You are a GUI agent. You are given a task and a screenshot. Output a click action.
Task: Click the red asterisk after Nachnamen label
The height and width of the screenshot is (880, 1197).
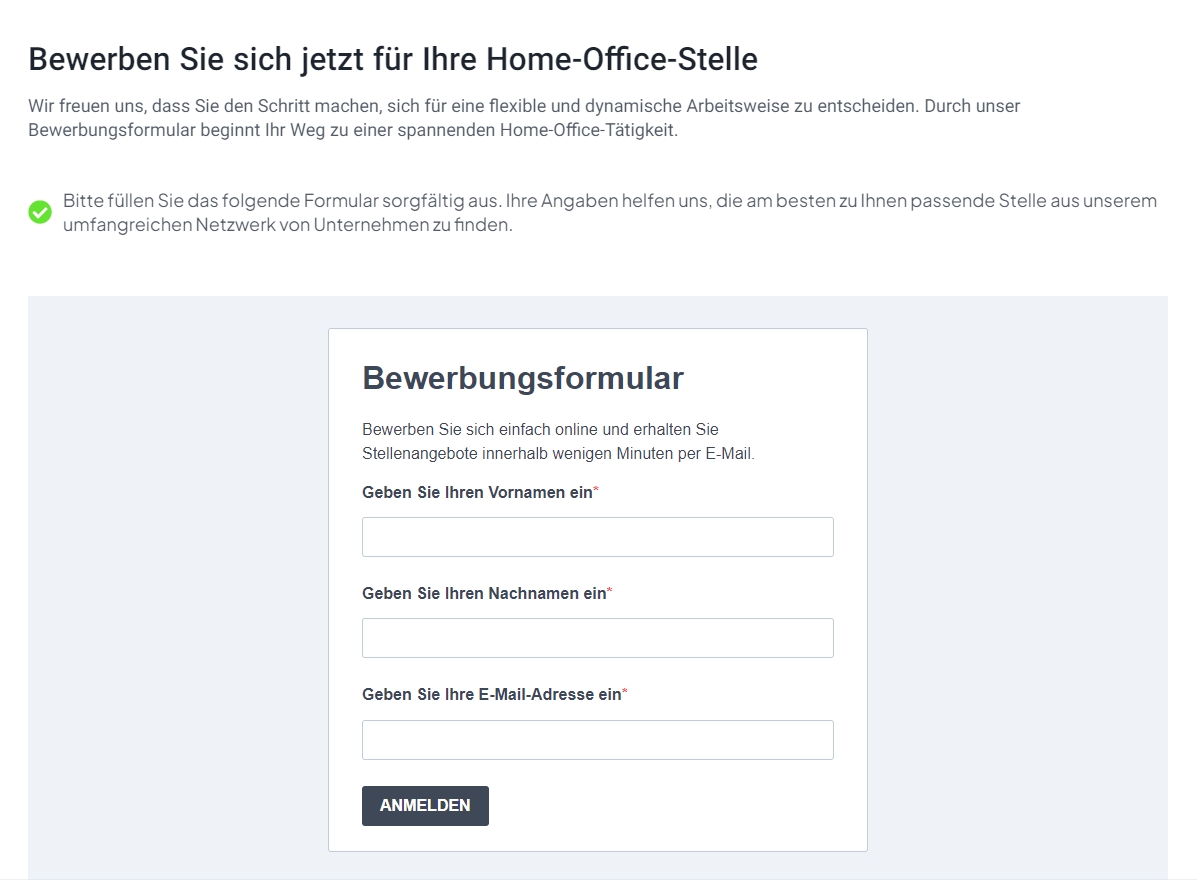(x=609, y=590)
